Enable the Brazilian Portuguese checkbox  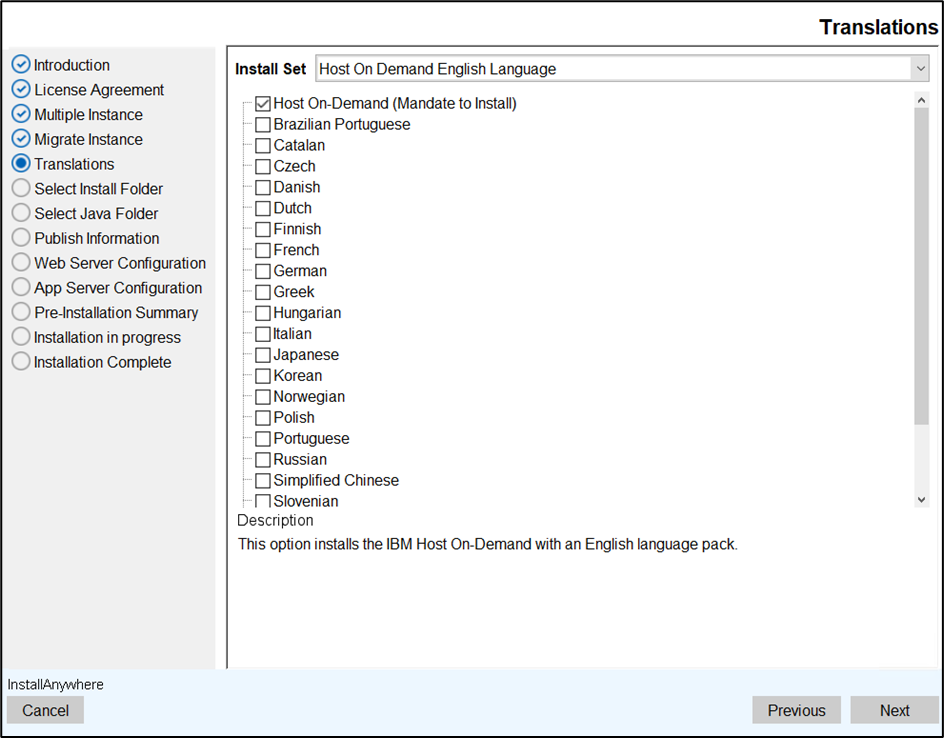point(263,125)
